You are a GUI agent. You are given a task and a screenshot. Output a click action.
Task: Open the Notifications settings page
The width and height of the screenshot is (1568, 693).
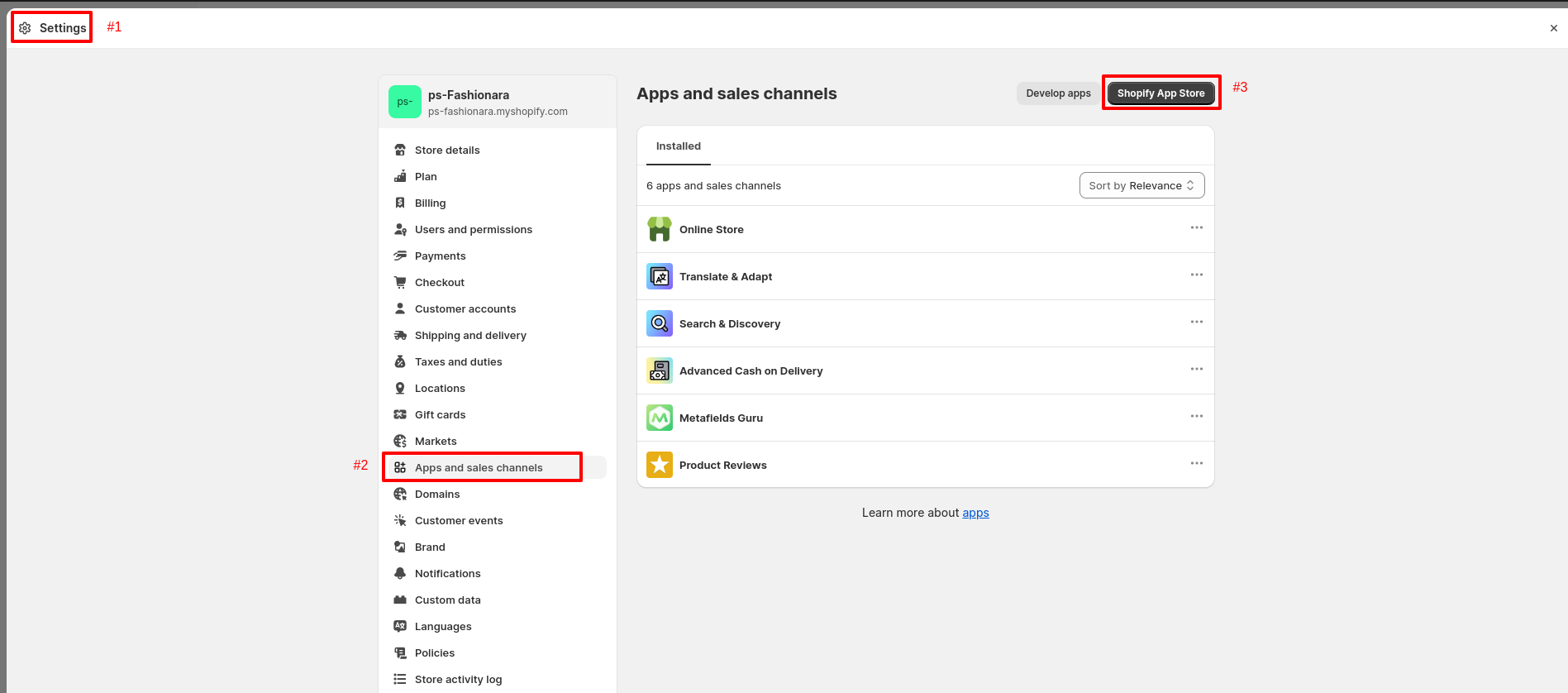[498, 573]
